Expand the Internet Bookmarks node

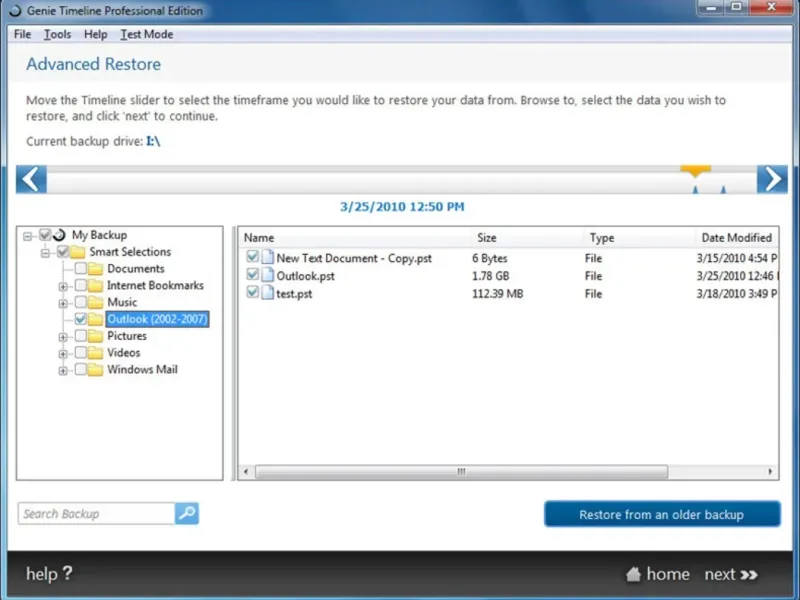coord(63,287)
